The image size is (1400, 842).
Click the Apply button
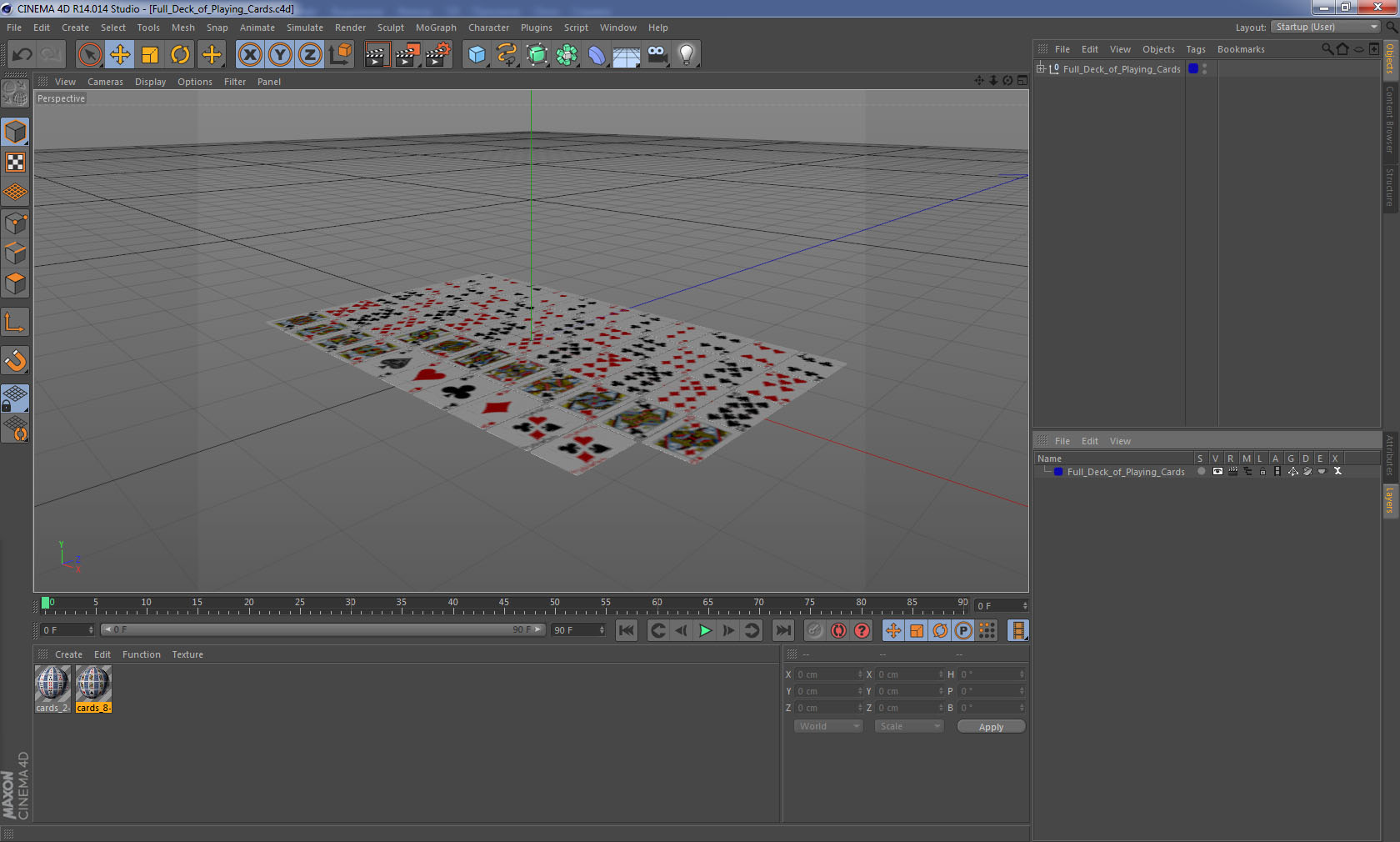[x=991, y=727]
